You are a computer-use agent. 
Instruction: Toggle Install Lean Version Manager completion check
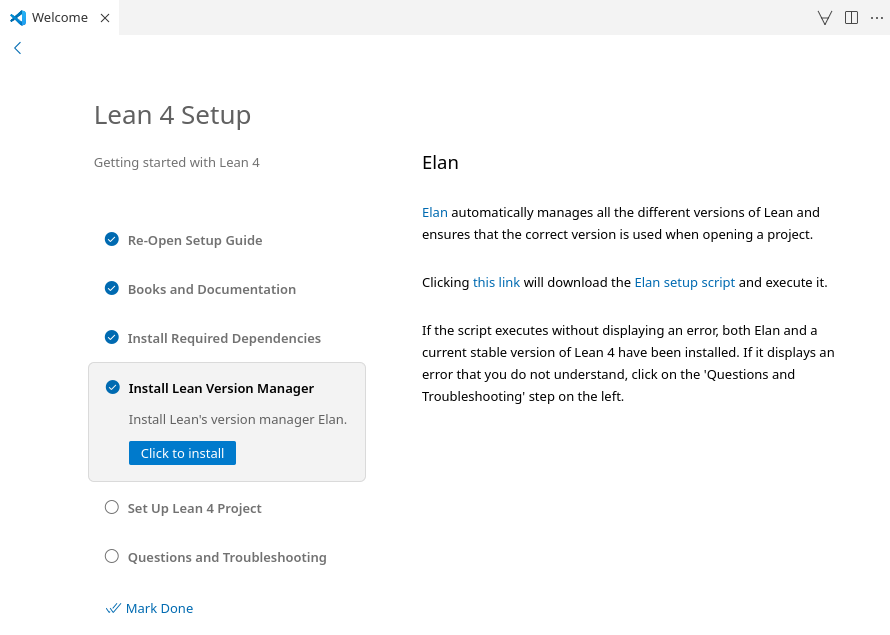[113, 387]
